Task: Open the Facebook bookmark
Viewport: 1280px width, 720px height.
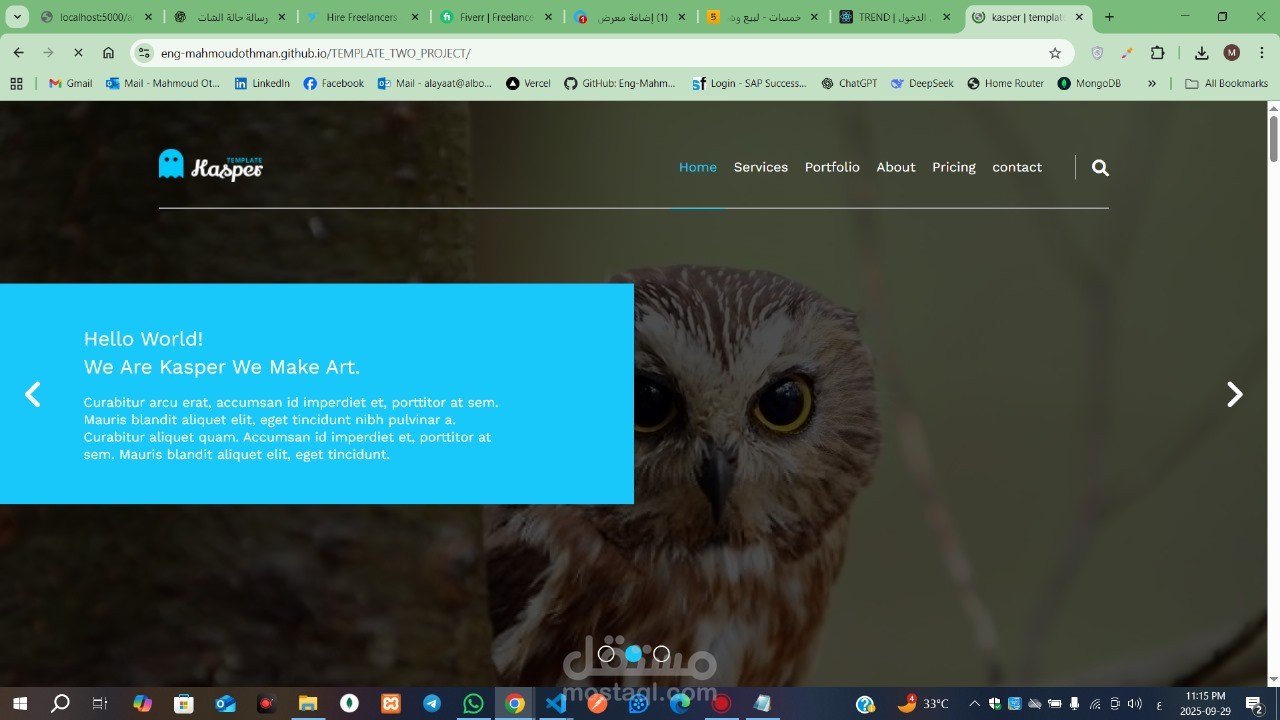Action: (334, 84)
